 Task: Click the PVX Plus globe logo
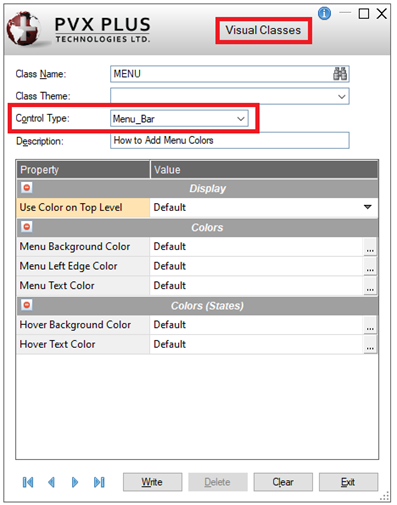[x=23, y=28]
